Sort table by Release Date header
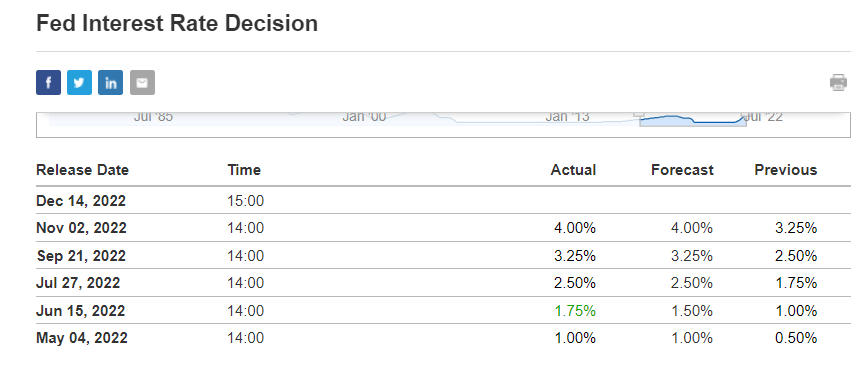This screenshot has width=867, height=375. 82,170
